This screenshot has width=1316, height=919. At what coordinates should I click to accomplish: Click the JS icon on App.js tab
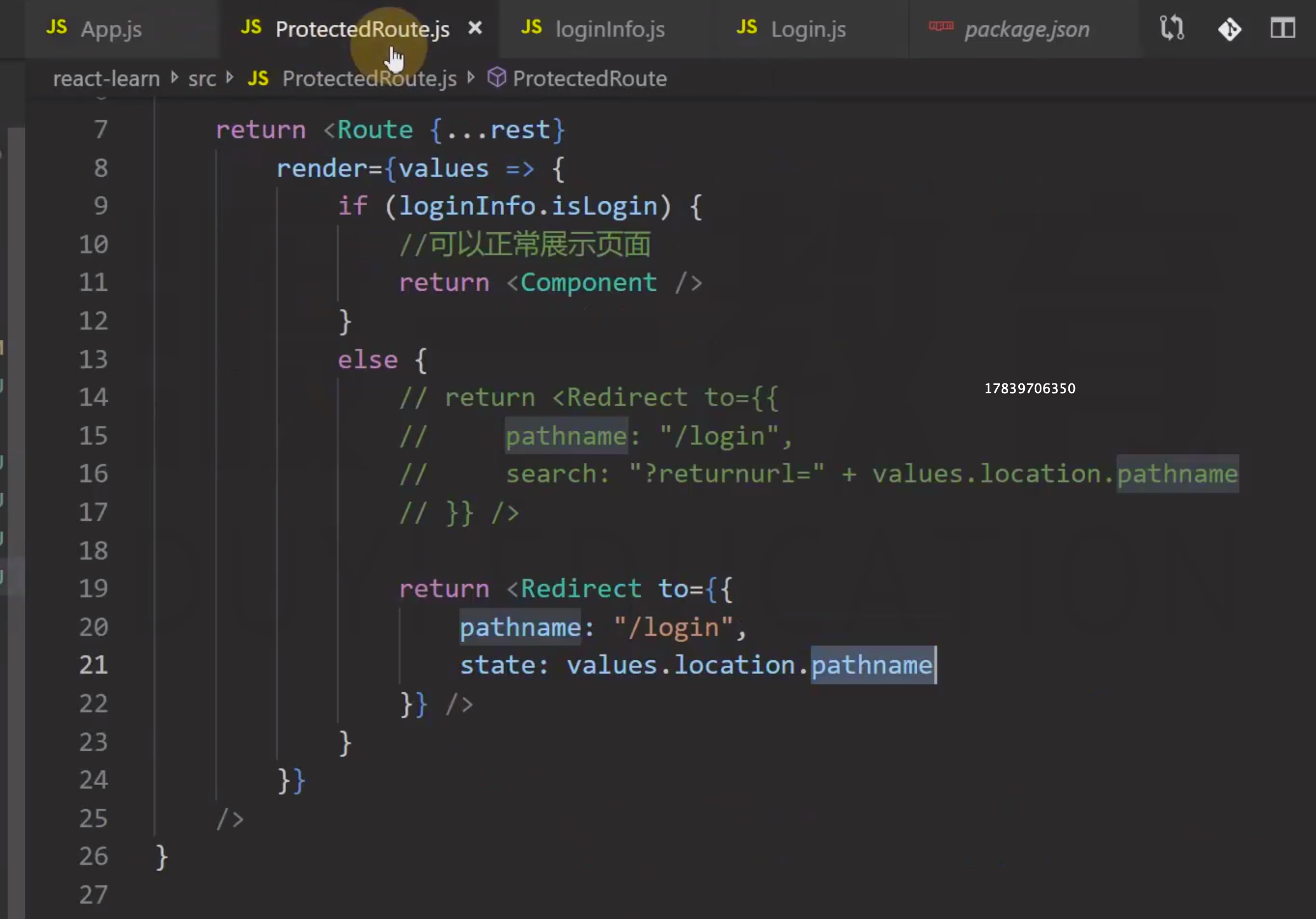[x=56, y=27]
